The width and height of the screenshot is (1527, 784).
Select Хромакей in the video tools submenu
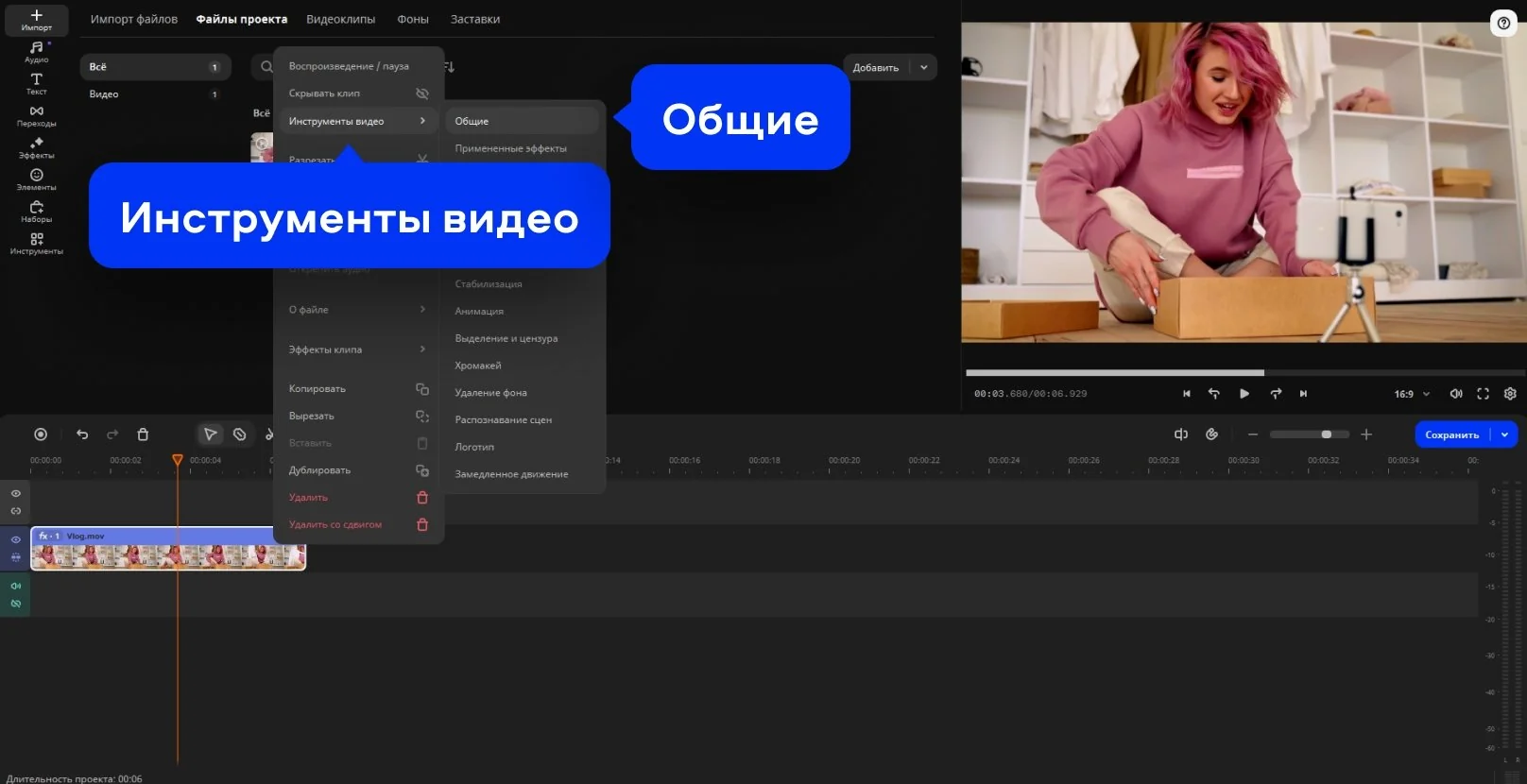(x=478, y=366)
